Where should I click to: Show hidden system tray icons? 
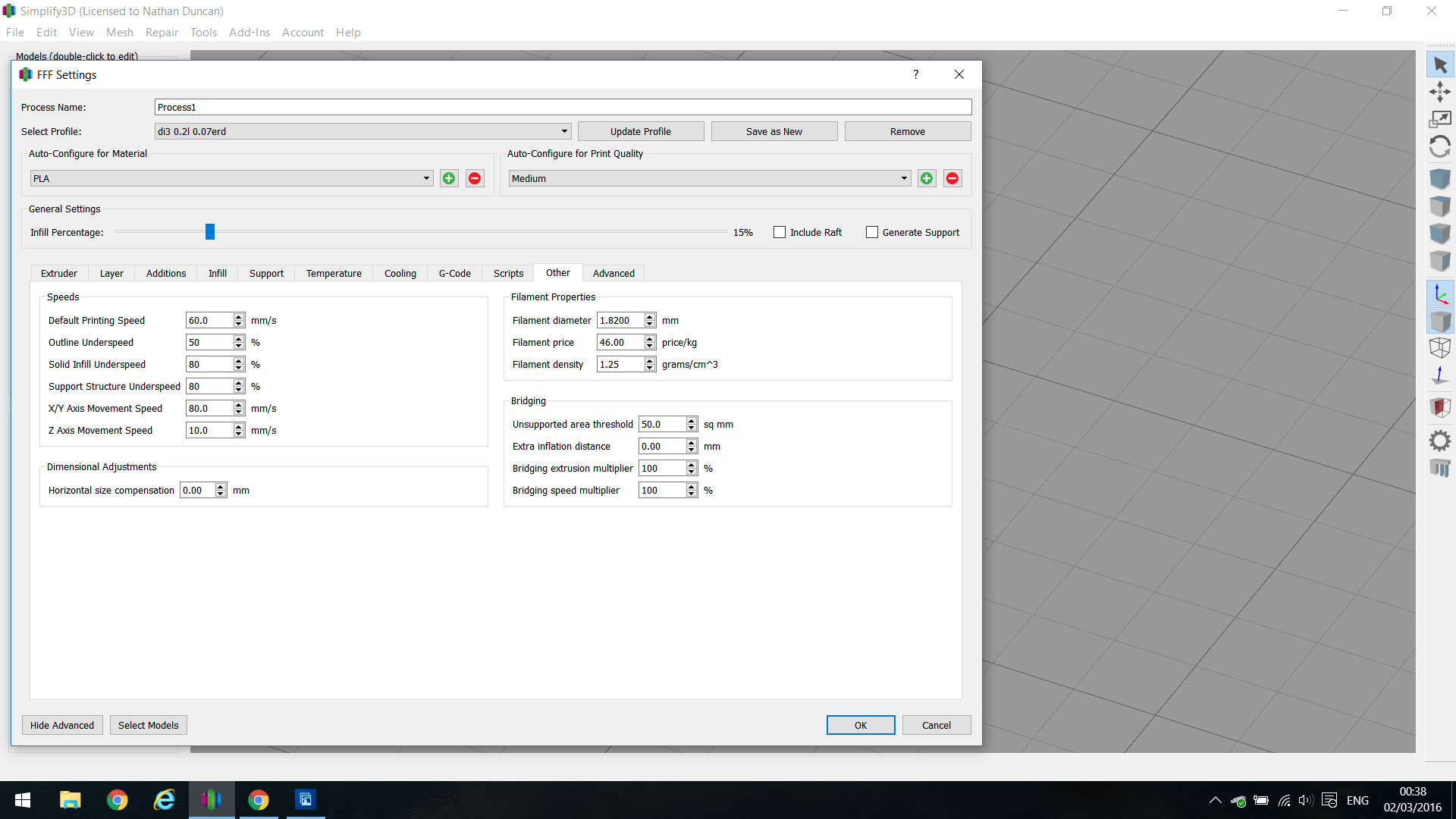tap(1215, 800)
